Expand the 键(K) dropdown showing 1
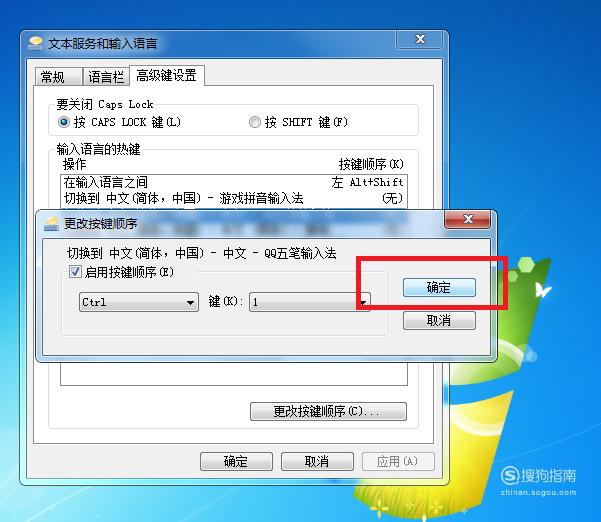 coord(310,302)
